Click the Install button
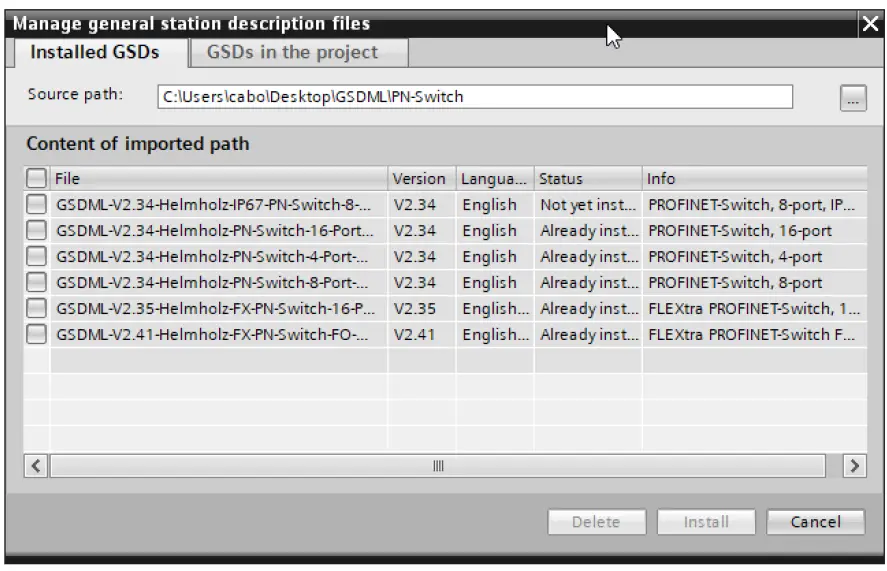This screenshot has height=571, width=887. coord(706,522)
